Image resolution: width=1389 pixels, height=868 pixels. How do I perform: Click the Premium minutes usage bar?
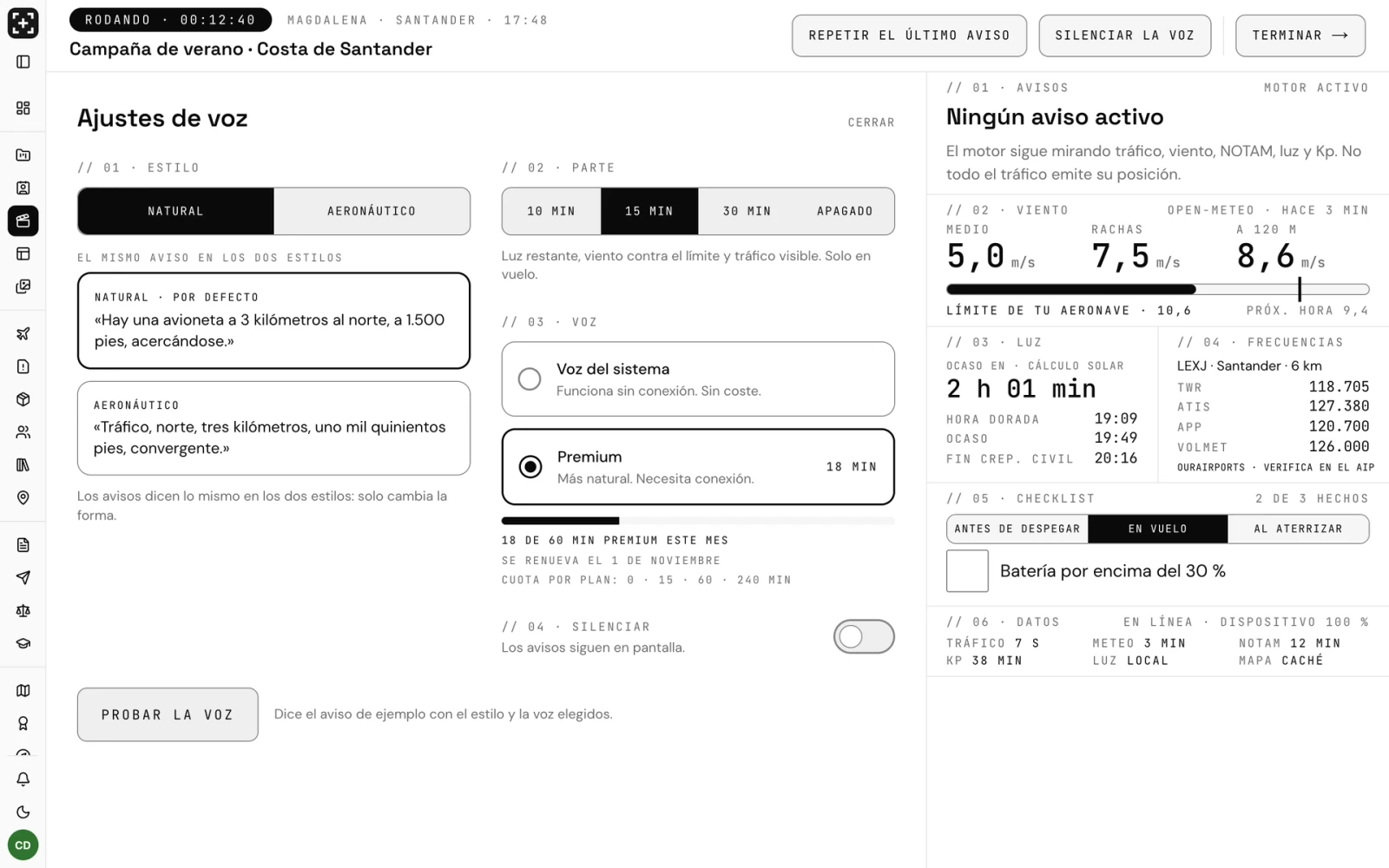(698, 521)
